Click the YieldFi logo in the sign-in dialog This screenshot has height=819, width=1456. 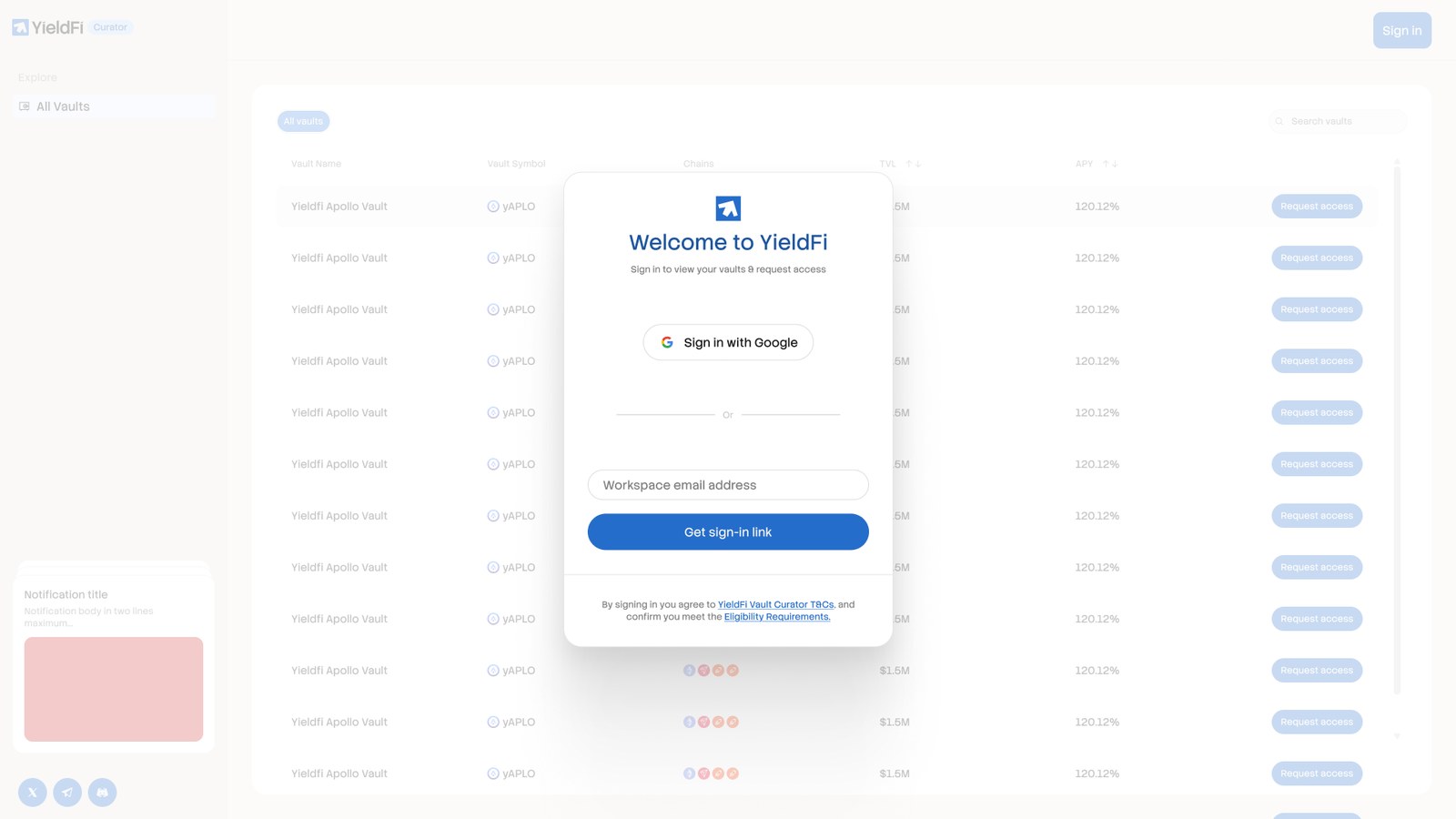click(x=728, y=208)
